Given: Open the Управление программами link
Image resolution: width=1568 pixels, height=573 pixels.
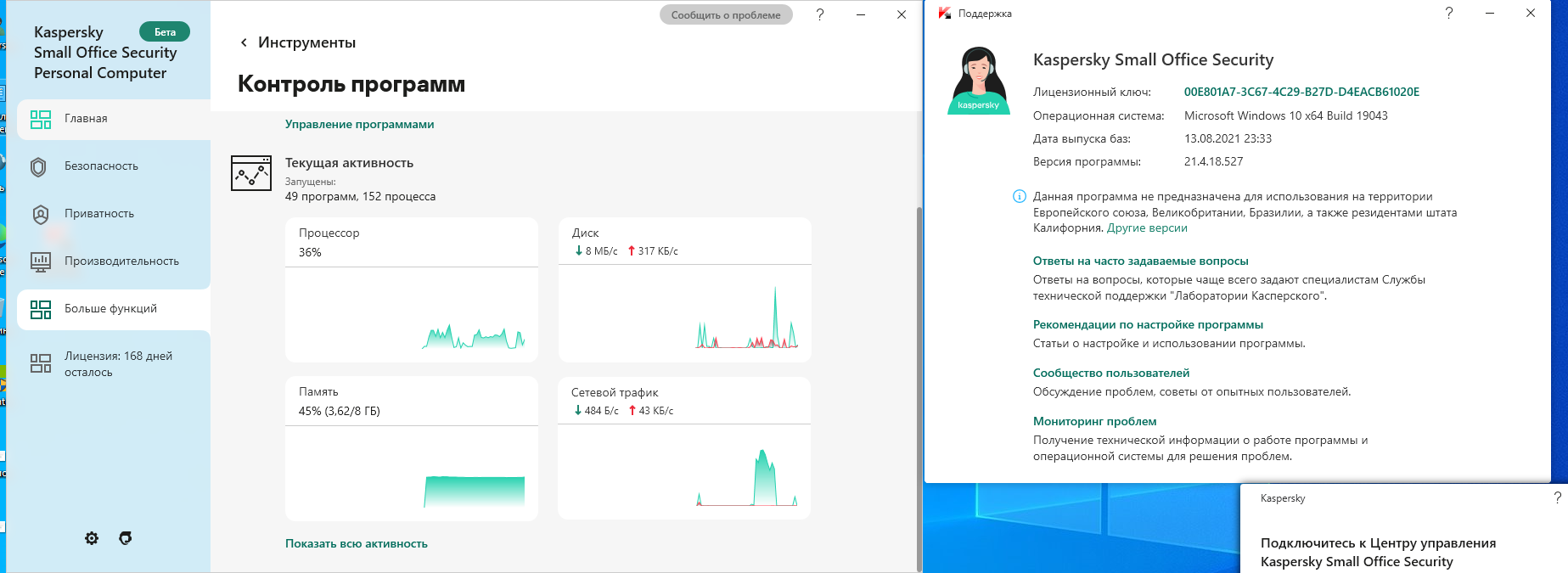Looking at the screenshot, I should point(359,124).
